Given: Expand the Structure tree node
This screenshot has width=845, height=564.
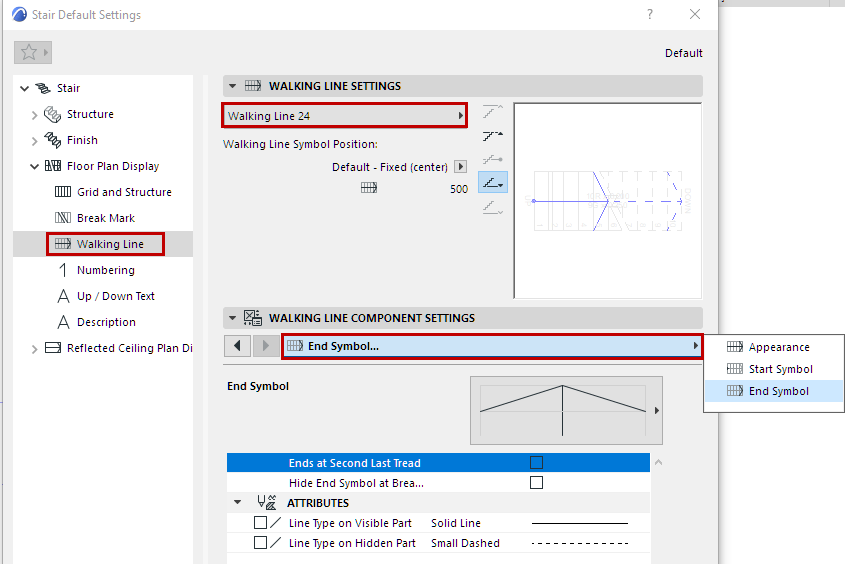Looking at the screenshot, I should (x=35, y=115).
